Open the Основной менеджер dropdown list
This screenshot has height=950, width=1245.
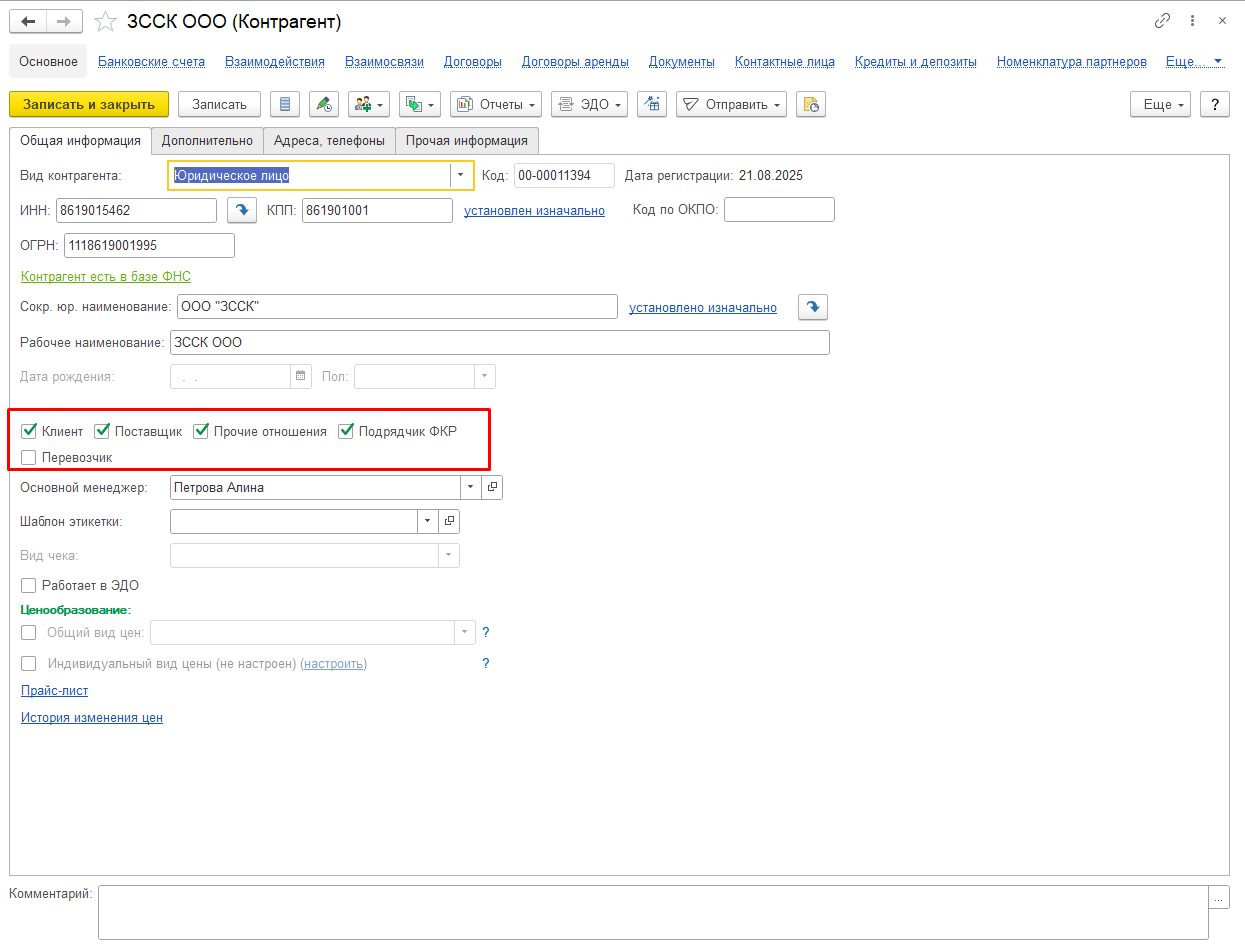(x=471, y=488)
